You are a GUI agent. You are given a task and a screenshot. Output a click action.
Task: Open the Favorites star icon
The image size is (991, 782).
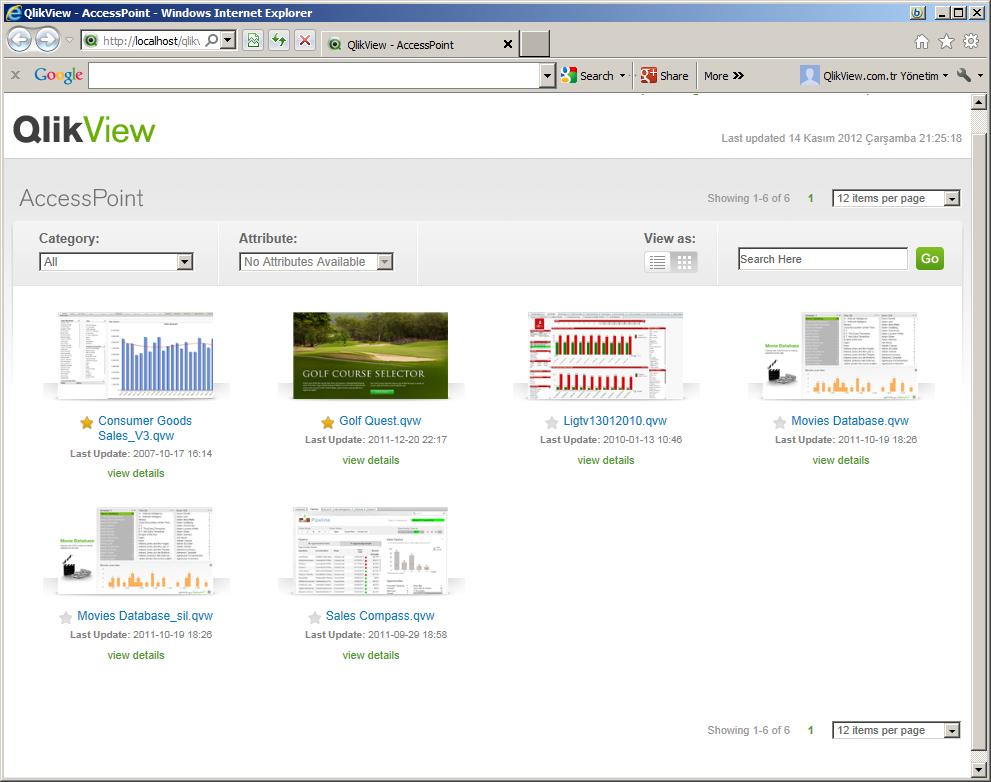coord(946,42)
